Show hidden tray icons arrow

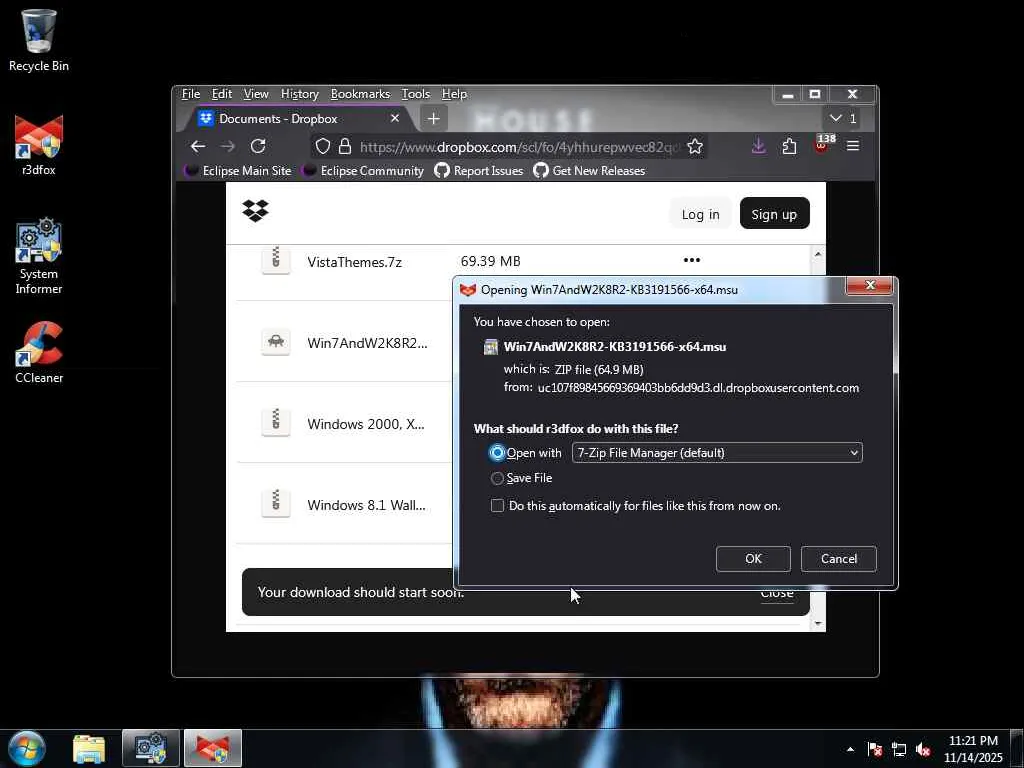pyautogui.click(x=850, y=749)
